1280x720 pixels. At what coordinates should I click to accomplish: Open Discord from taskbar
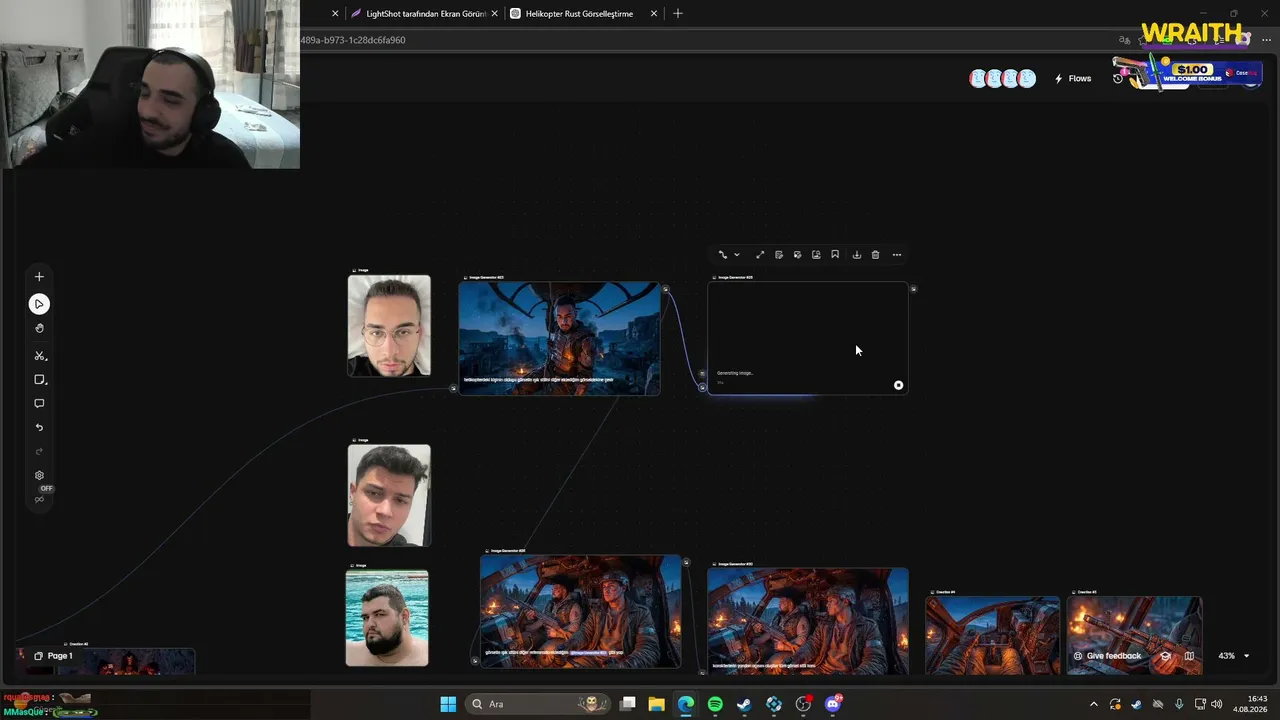(x=833, y=704)
